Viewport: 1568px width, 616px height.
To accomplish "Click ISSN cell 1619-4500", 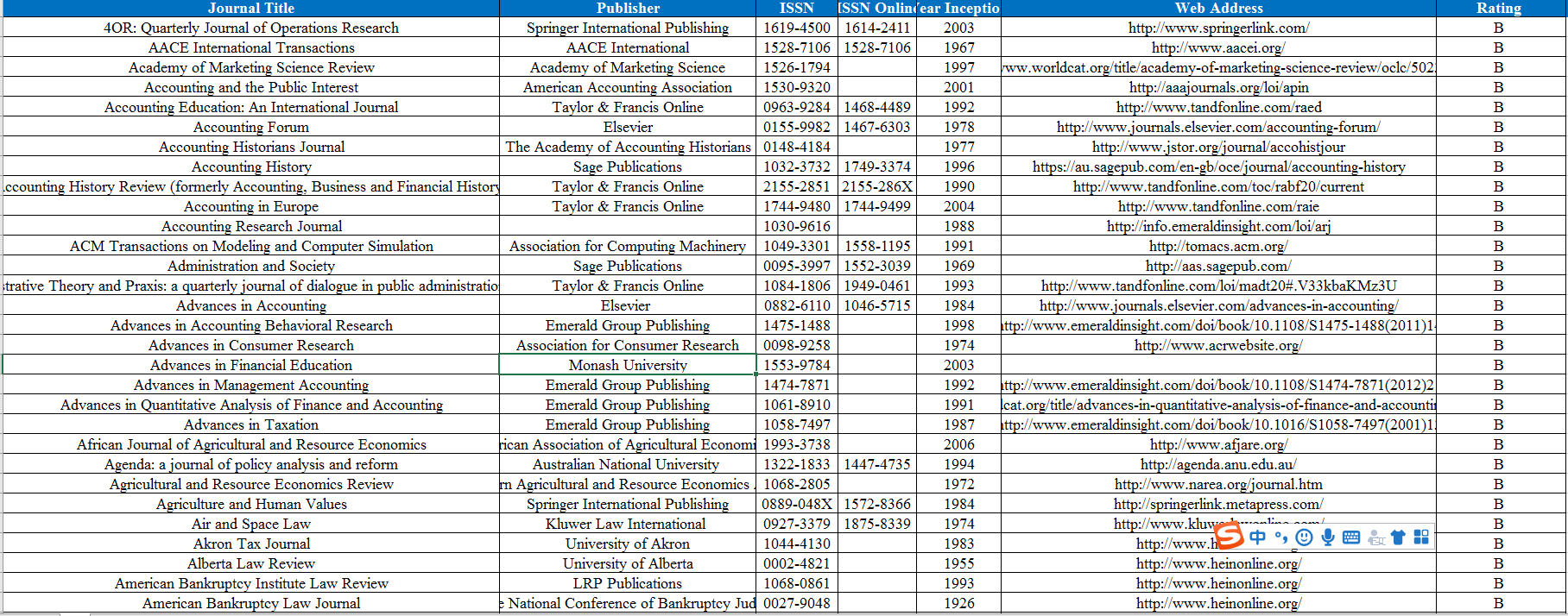I will (797, 28).
